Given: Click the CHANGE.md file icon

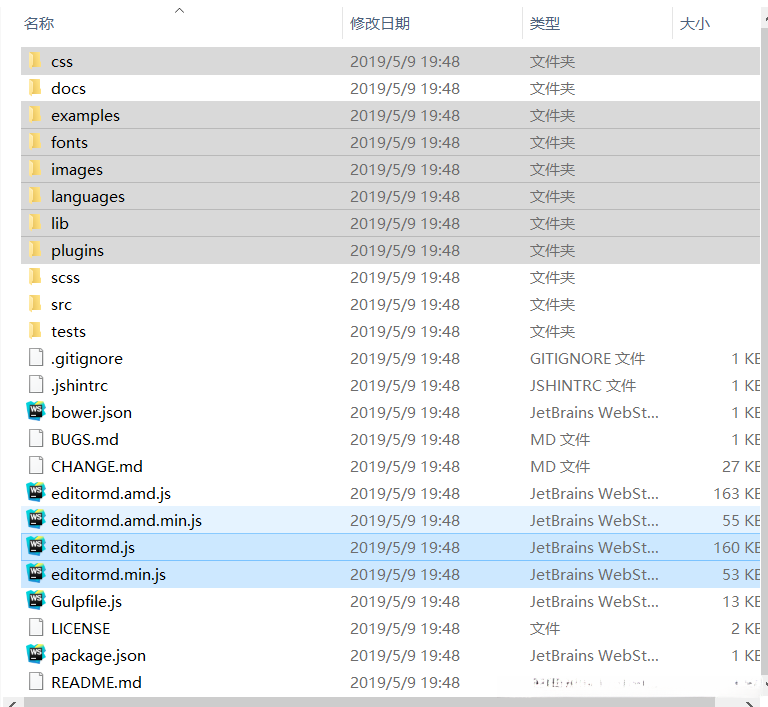Looking at the screenshot, I should [36, 465].
